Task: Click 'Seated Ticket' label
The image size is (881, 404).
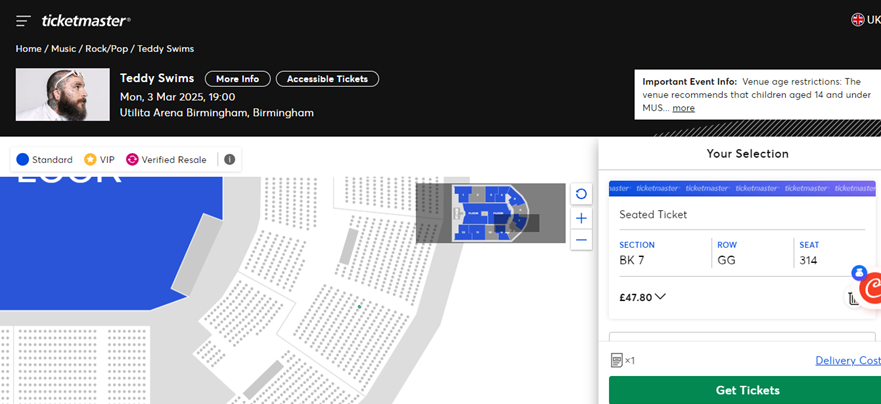Action: point(653,214)
